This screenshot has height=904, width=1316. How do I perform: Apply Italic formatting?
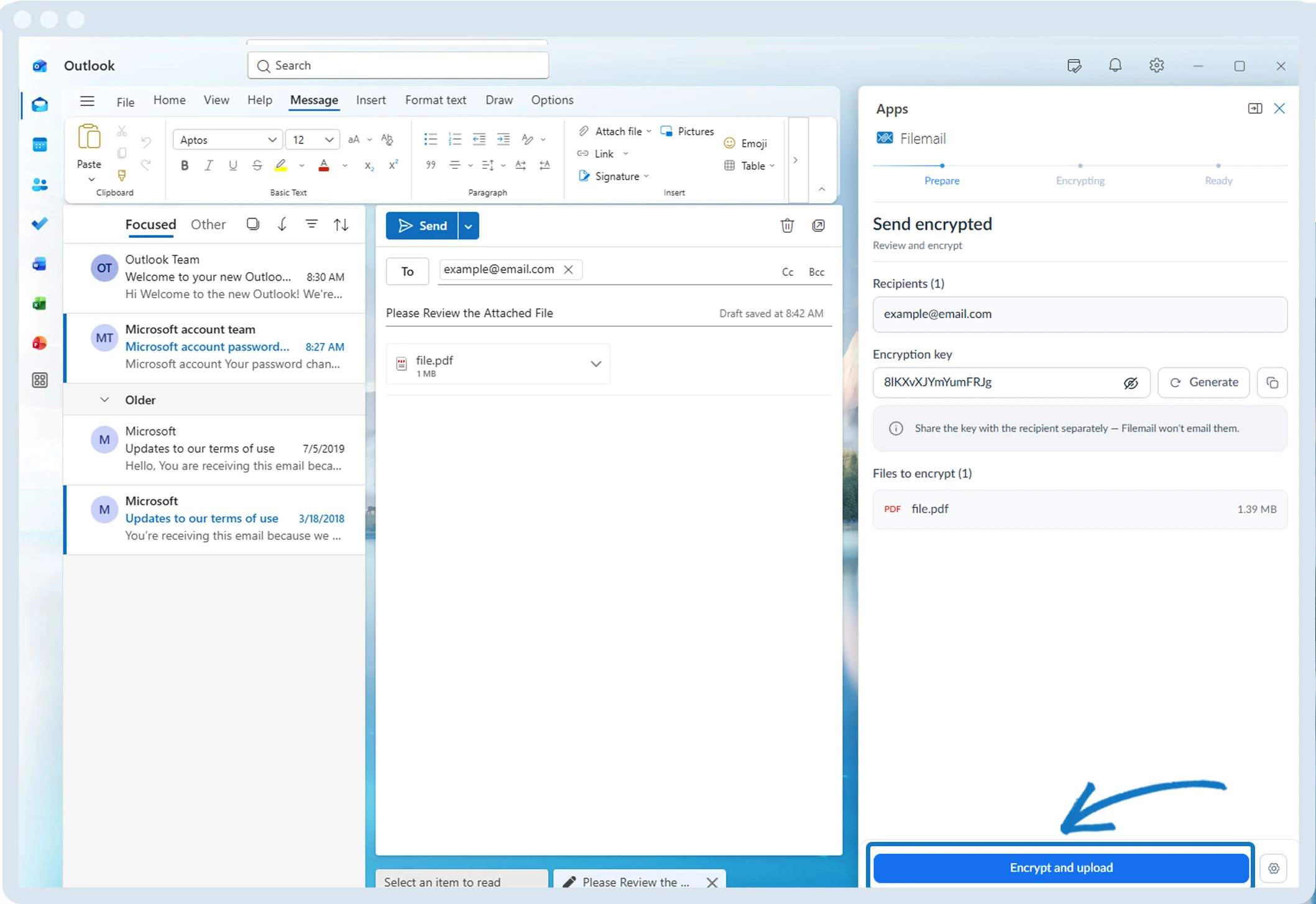coord(209,165)
